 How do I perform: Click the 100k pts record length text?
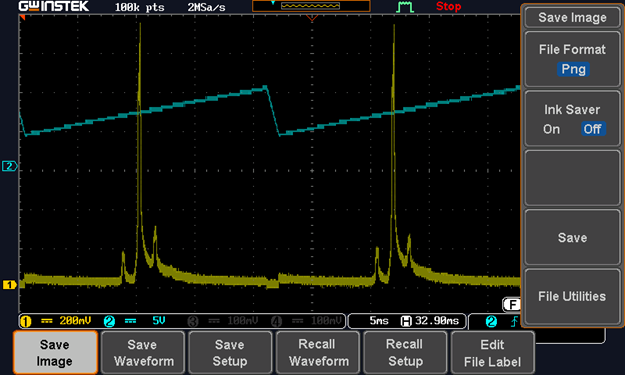[140, 7]
